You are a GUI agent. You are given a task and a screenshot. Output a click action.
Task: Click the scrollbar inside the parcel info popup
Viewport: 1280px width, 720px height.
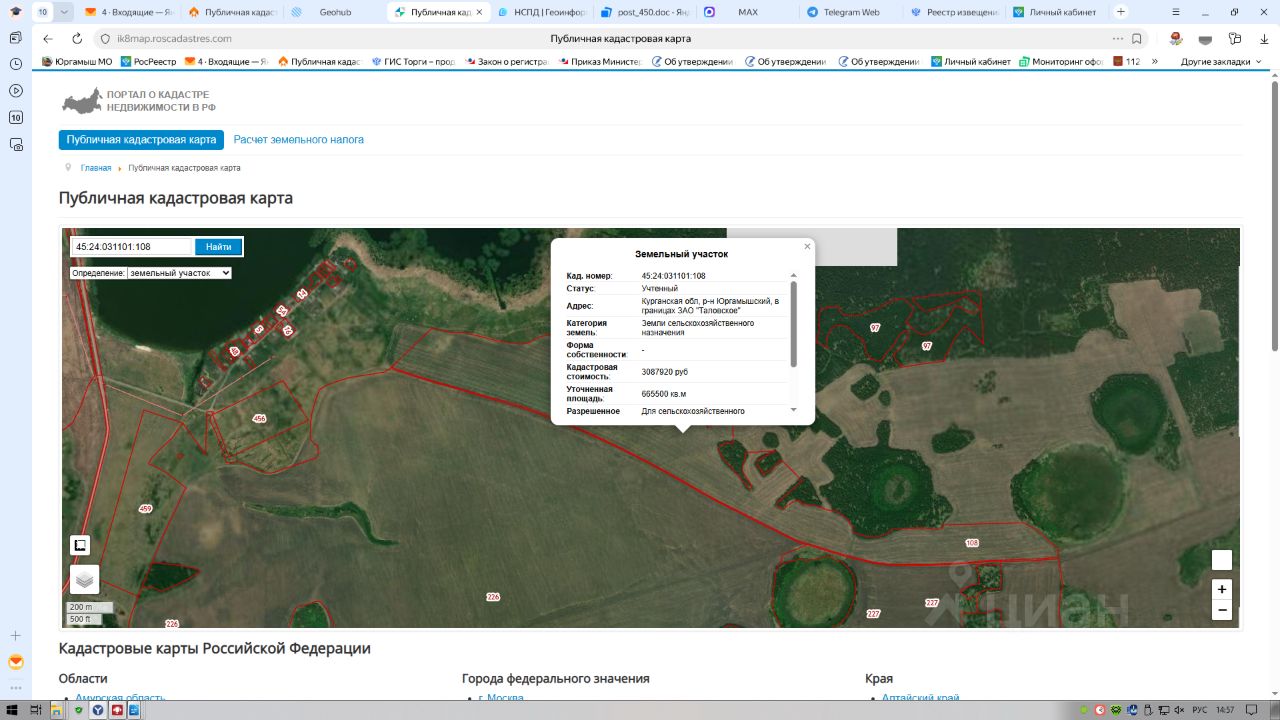(x=794, y=323)
